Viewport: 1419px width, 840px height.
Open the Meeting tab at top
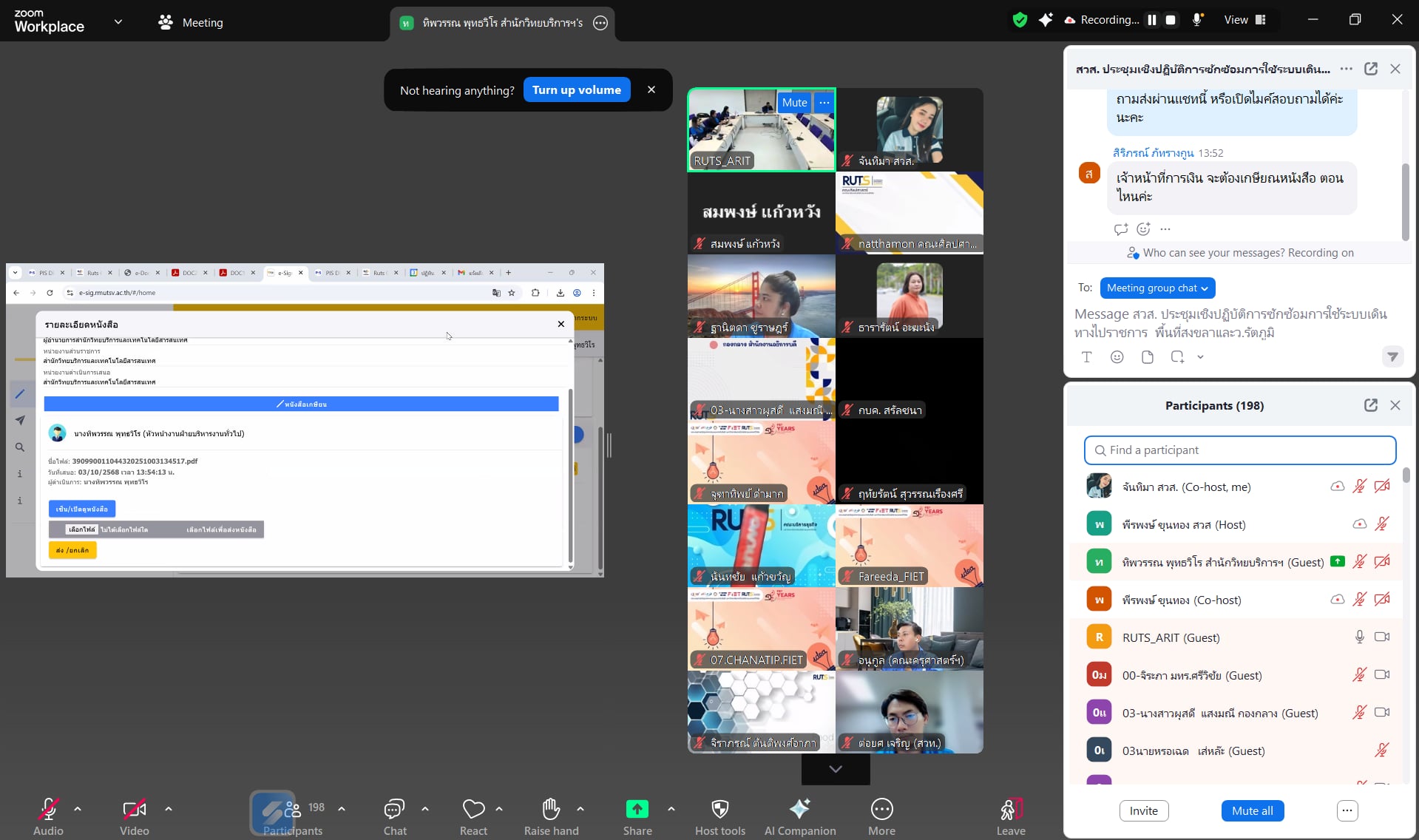(x=191, y=22)
